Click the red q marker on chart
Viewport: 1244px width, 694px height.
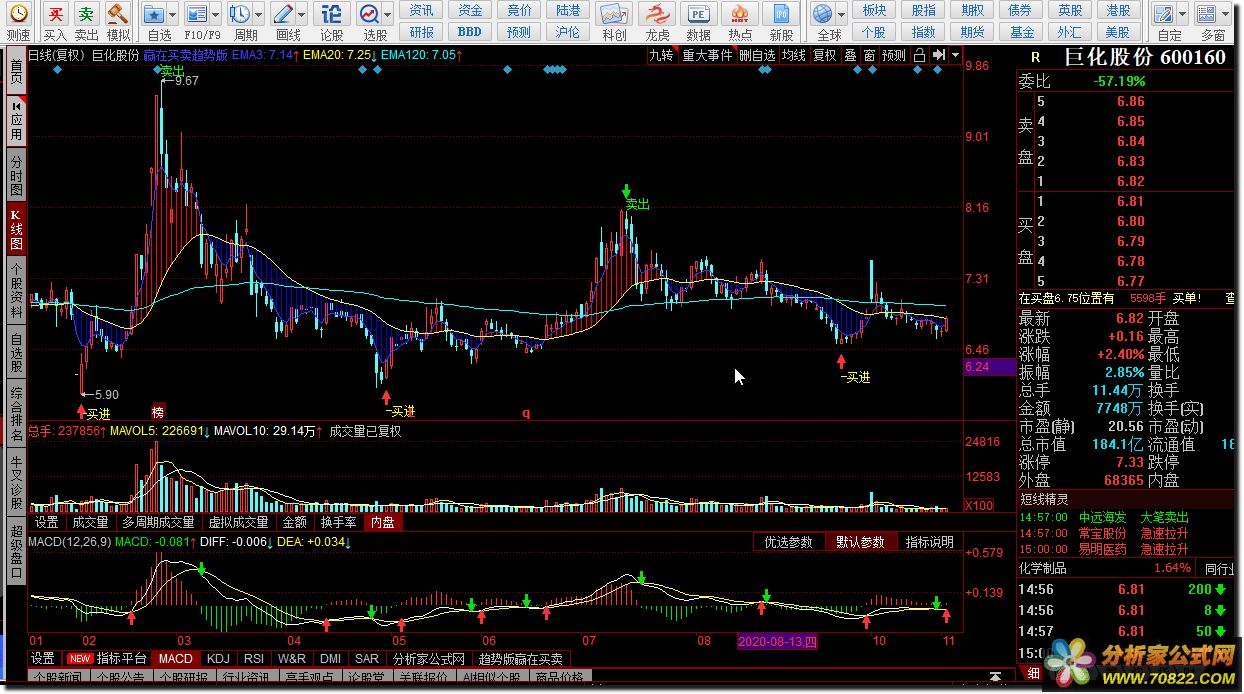tap(526, 412)
